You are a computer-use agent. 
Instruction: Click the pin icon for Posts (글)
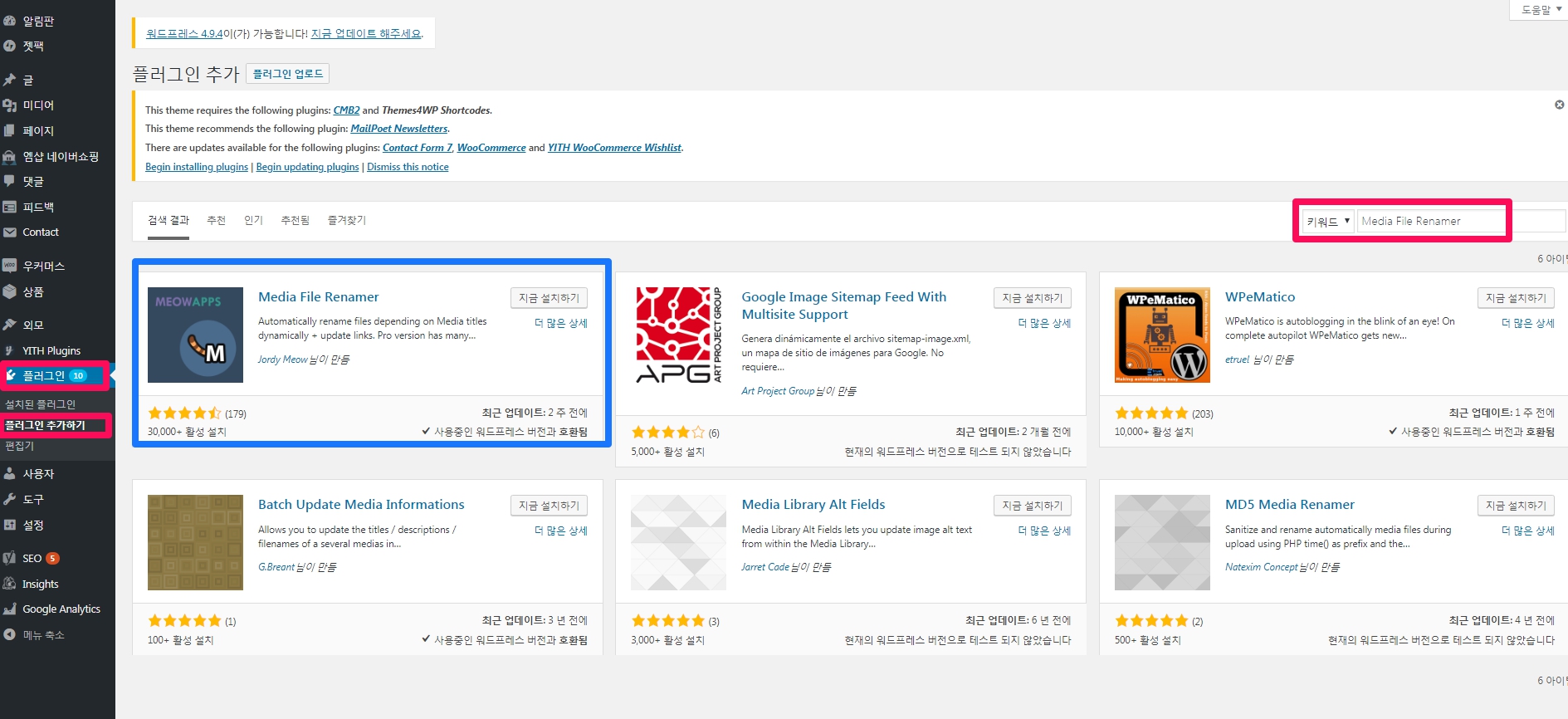tap(10, 80)
